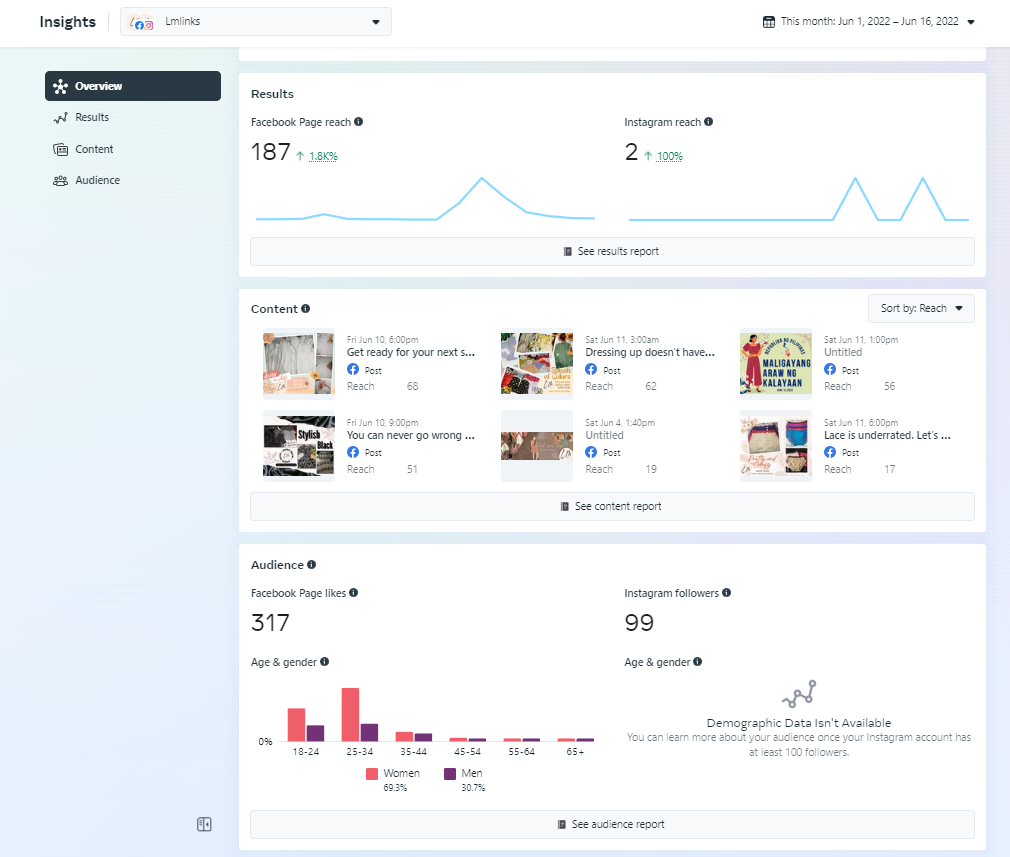The width and height of the screenshot is (1010, 857).
Task: Click the 100% Instagram reach change link
Action: point(669,157)
